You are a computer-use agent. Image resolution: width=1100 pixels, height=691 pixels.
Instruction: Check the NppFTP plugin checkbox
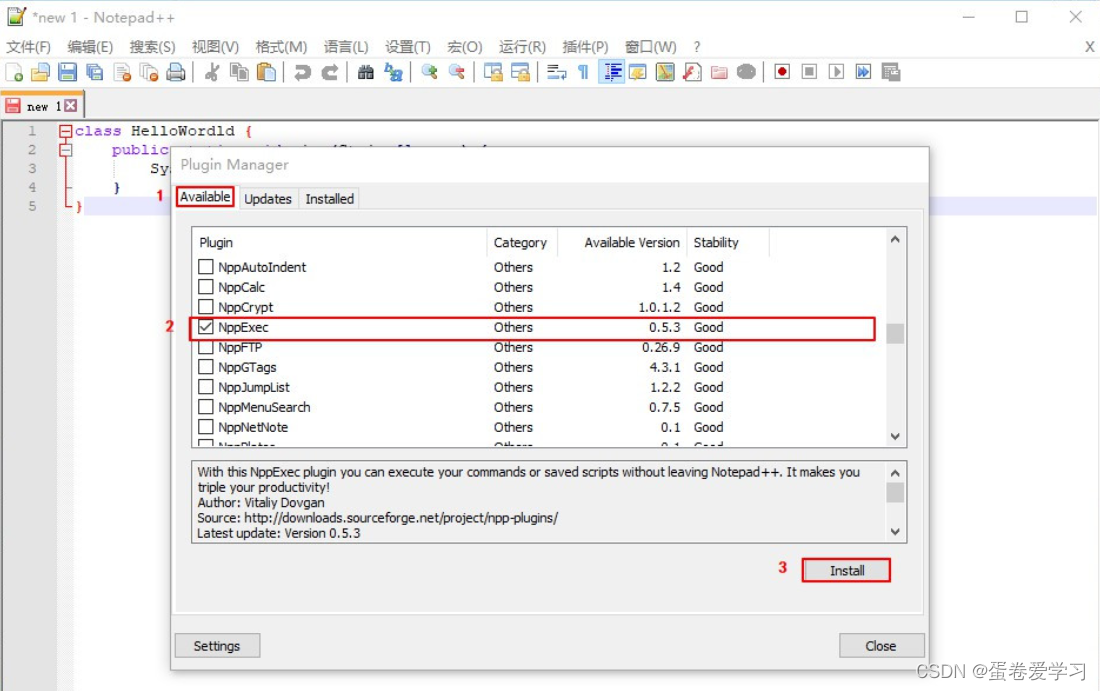(205, 347)
